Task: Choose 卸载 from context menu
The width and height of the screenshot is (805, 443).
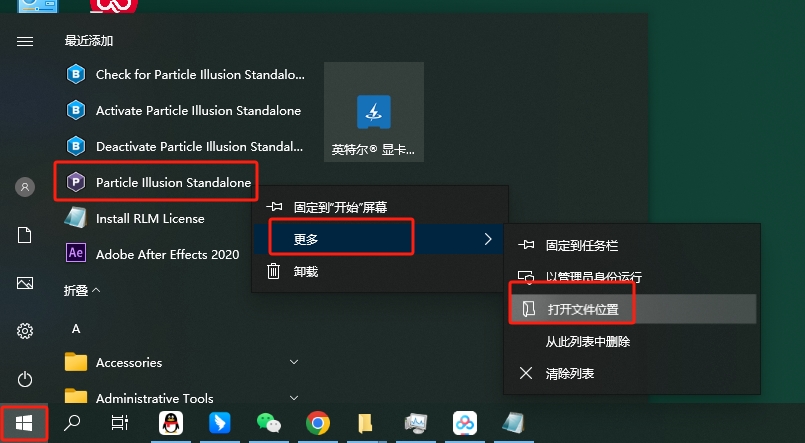Action: click(x=380, y=271)
